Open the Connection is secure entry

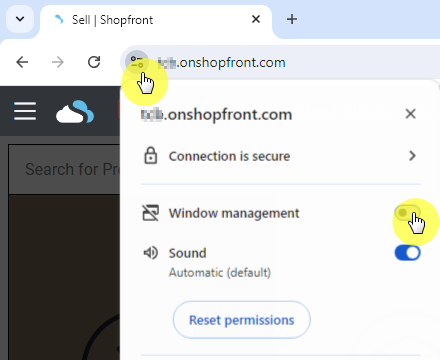click(x=280, y=156)
